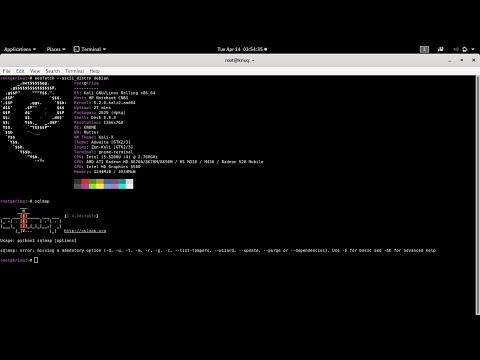Click the terminal cursor at the prompt
Screen dimensions: 480x360
click(x=36, y=260)
